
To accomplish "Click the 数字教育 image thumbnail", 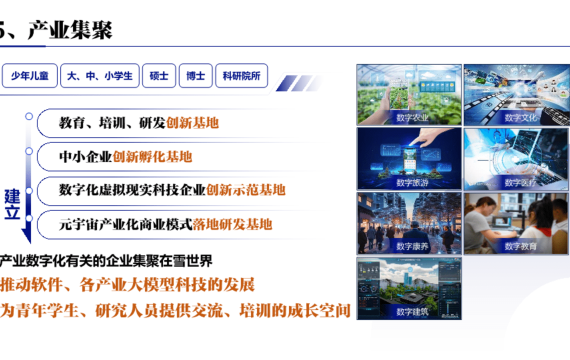I will [517, 223].
